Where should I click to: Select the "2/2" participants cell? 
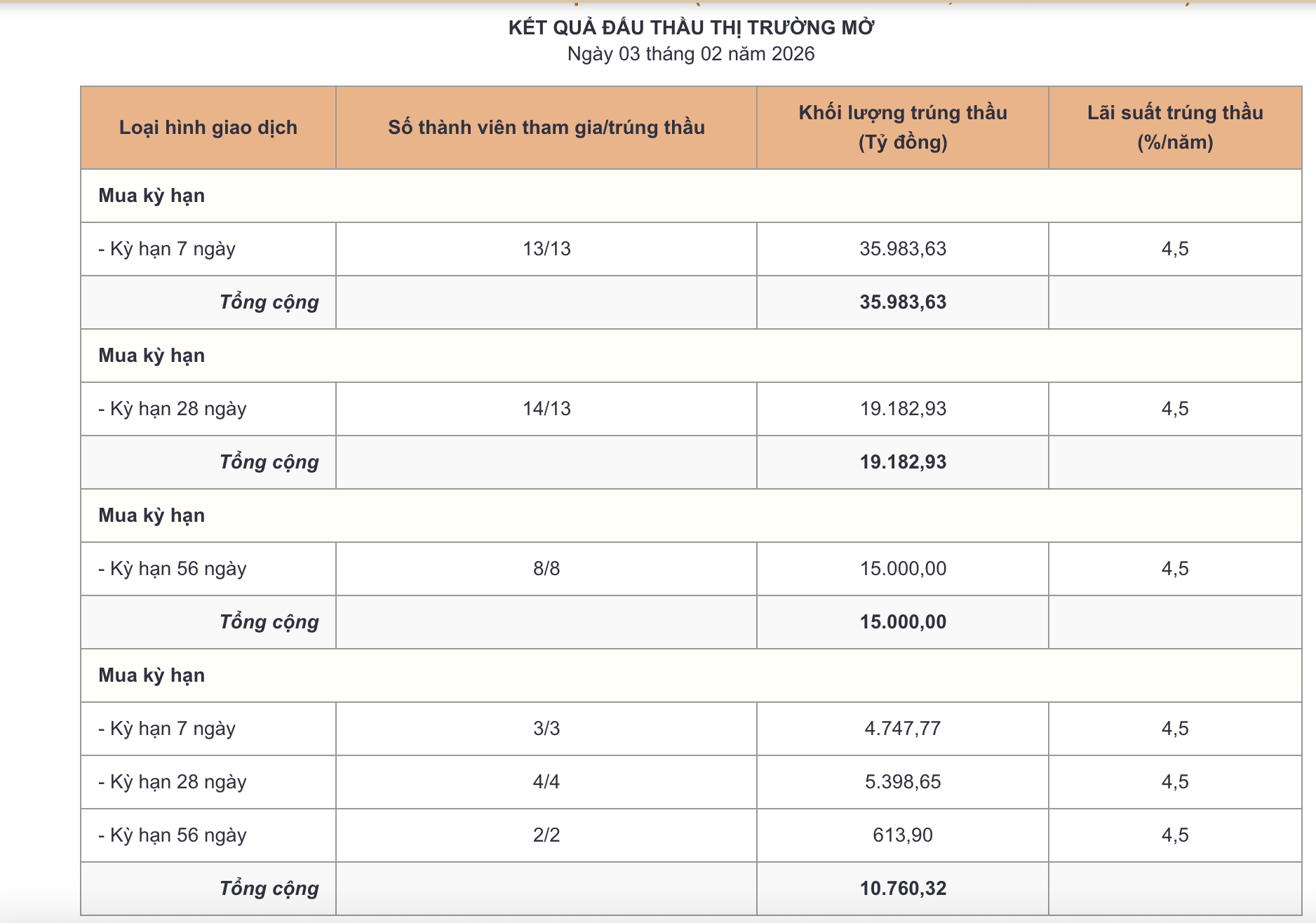546,835
